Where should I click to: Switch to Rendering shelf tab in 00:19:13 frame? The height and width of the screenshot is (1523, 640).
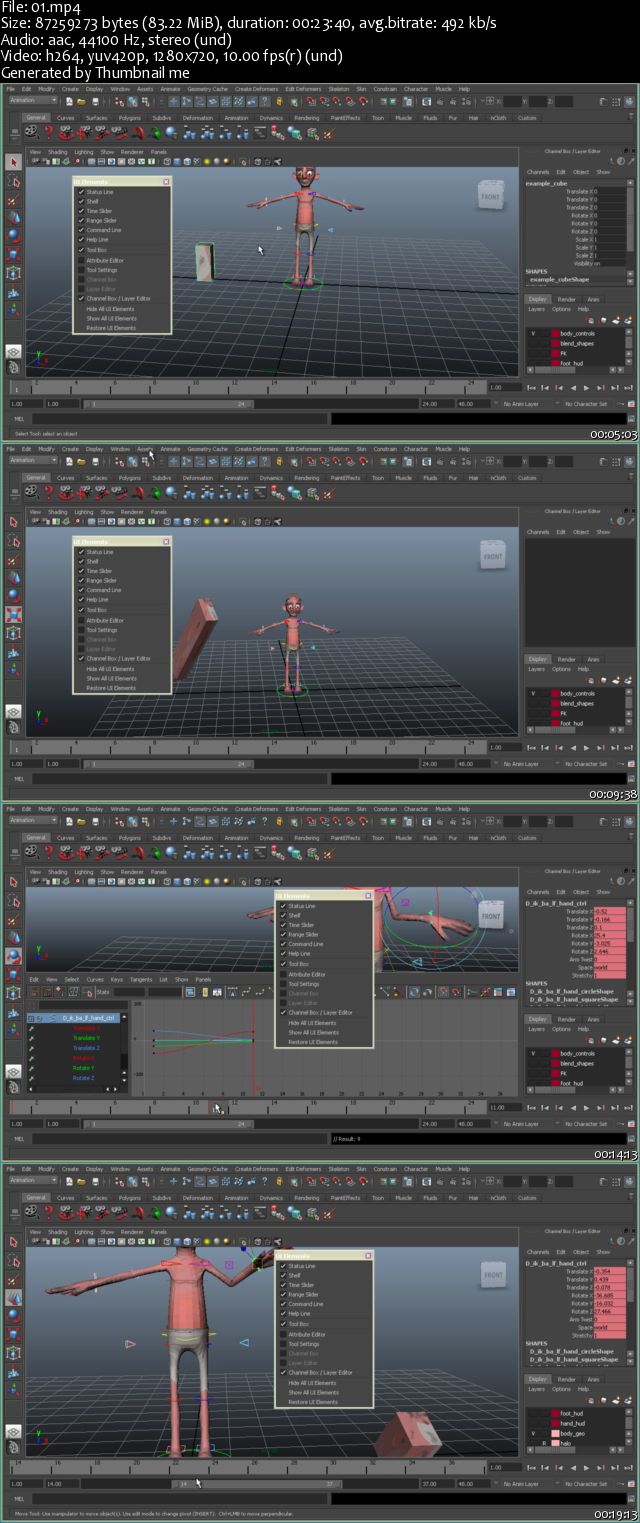click(x=307, y=1198)
